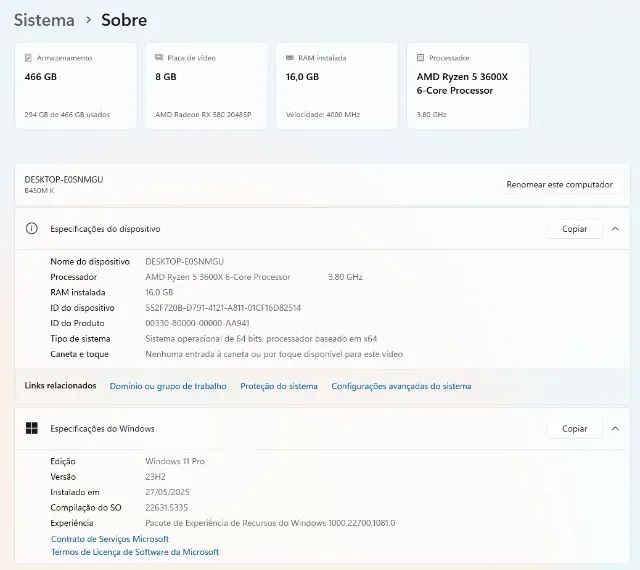Open Proteção do sistema link
The width and height of the screenshot is (640, 570).
[279, 386]
